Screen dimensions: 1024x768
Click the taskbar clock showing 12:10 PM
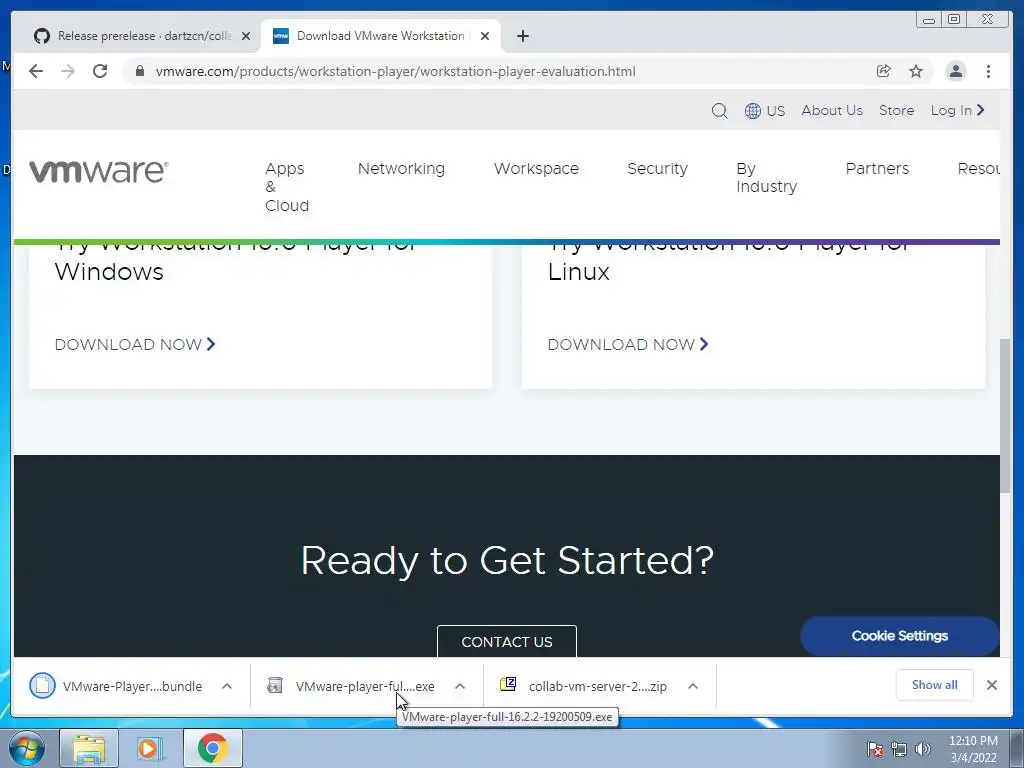973,748
